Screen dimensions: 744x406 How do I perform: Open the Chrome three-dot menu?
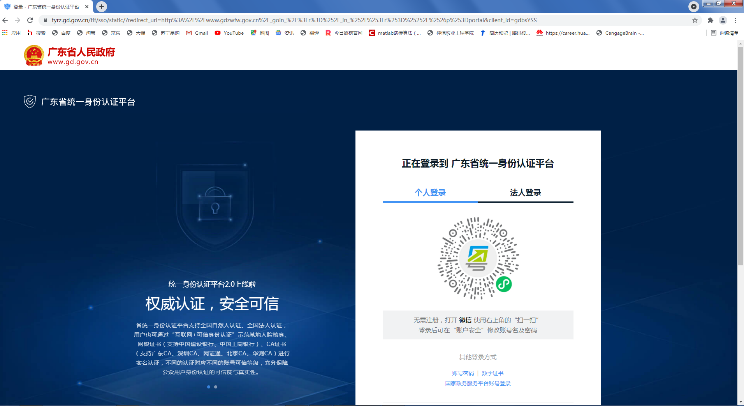click(x=736, y=20)
